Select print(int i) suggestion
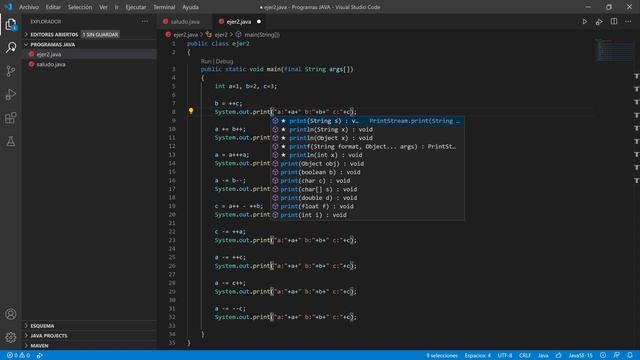Image resolution: width=640 pixels, height=360 pixels. (x=367, y=215)
